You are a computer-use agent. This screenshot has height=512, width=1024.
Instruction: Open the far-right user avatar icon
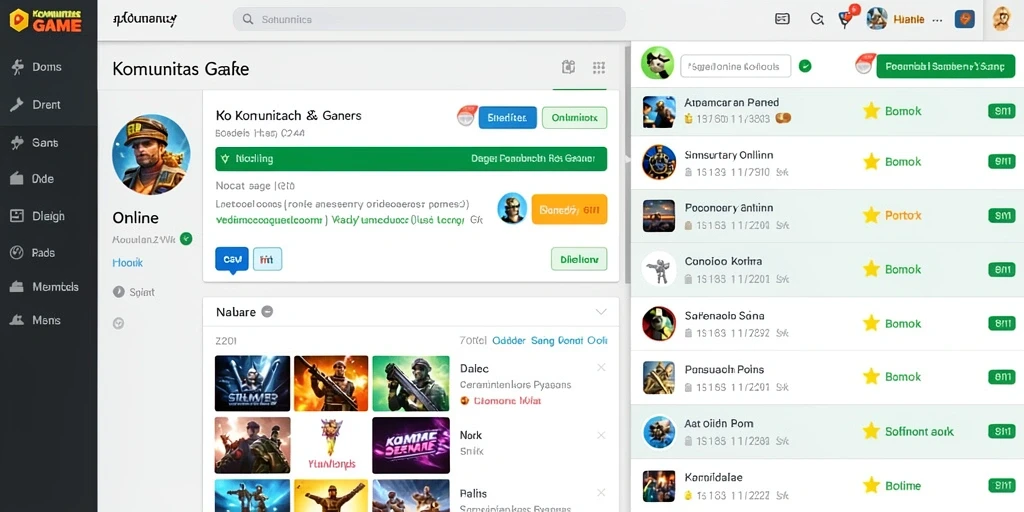pos(1002,19)
